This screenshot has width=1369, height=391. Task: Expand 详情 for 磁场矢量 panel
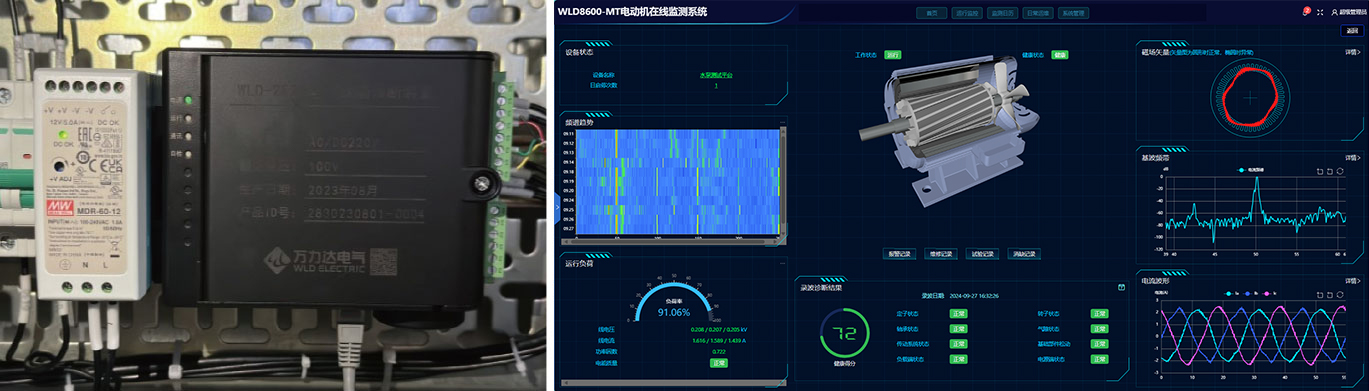tap(1352, 52)
